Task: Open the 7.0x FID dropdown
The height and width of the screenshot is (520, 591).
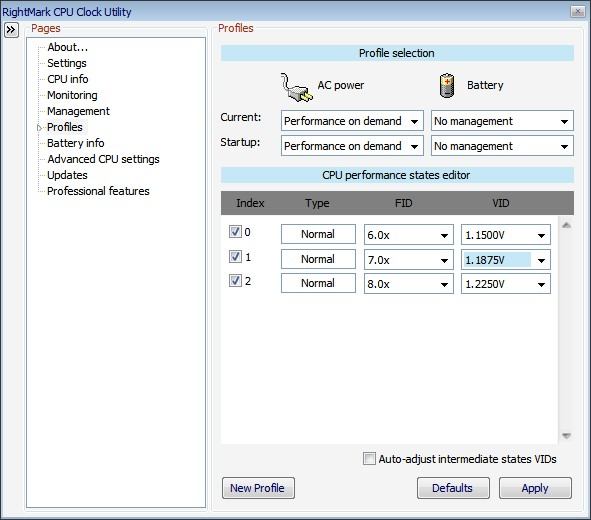Action: point(409,260)
